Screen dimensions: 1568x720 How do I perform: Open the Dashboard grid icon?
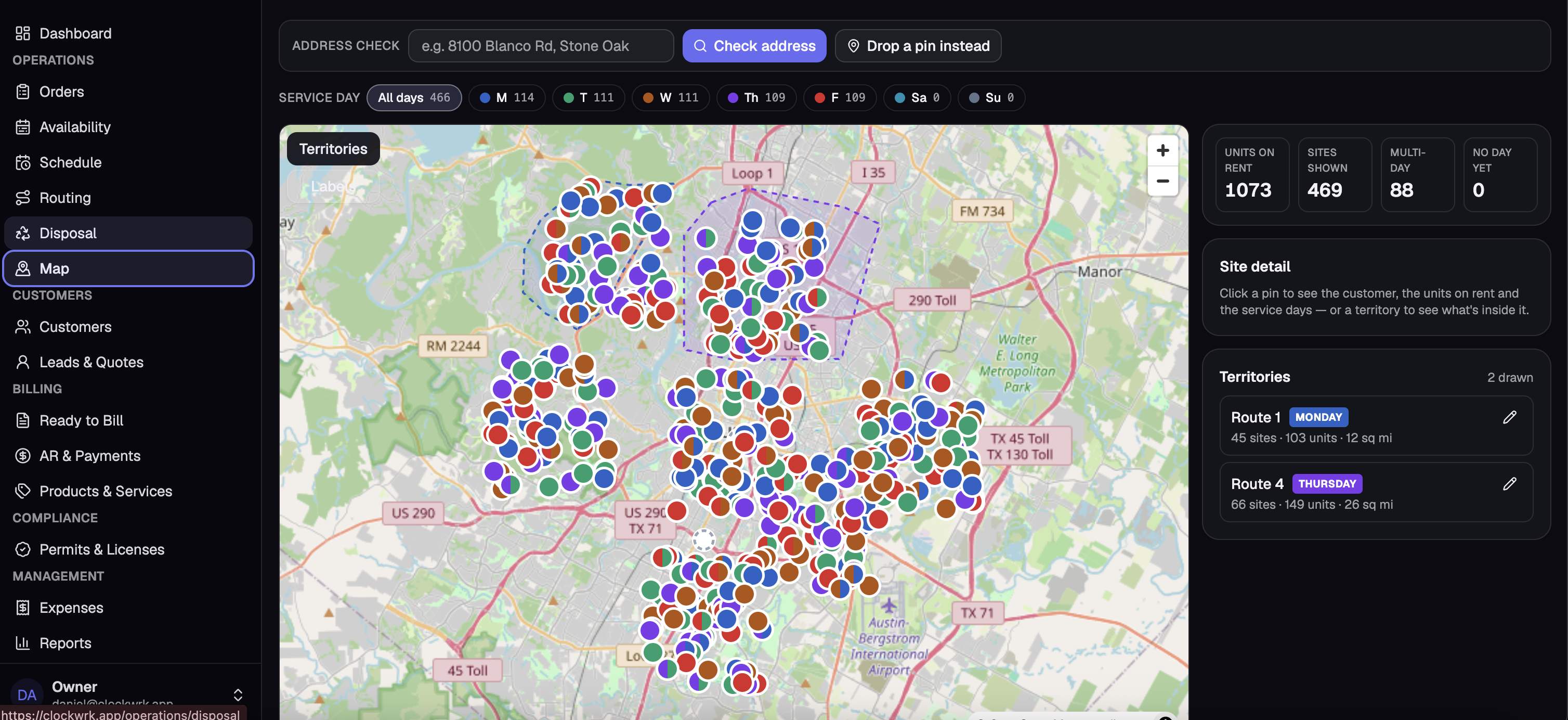tap(22, 33)
